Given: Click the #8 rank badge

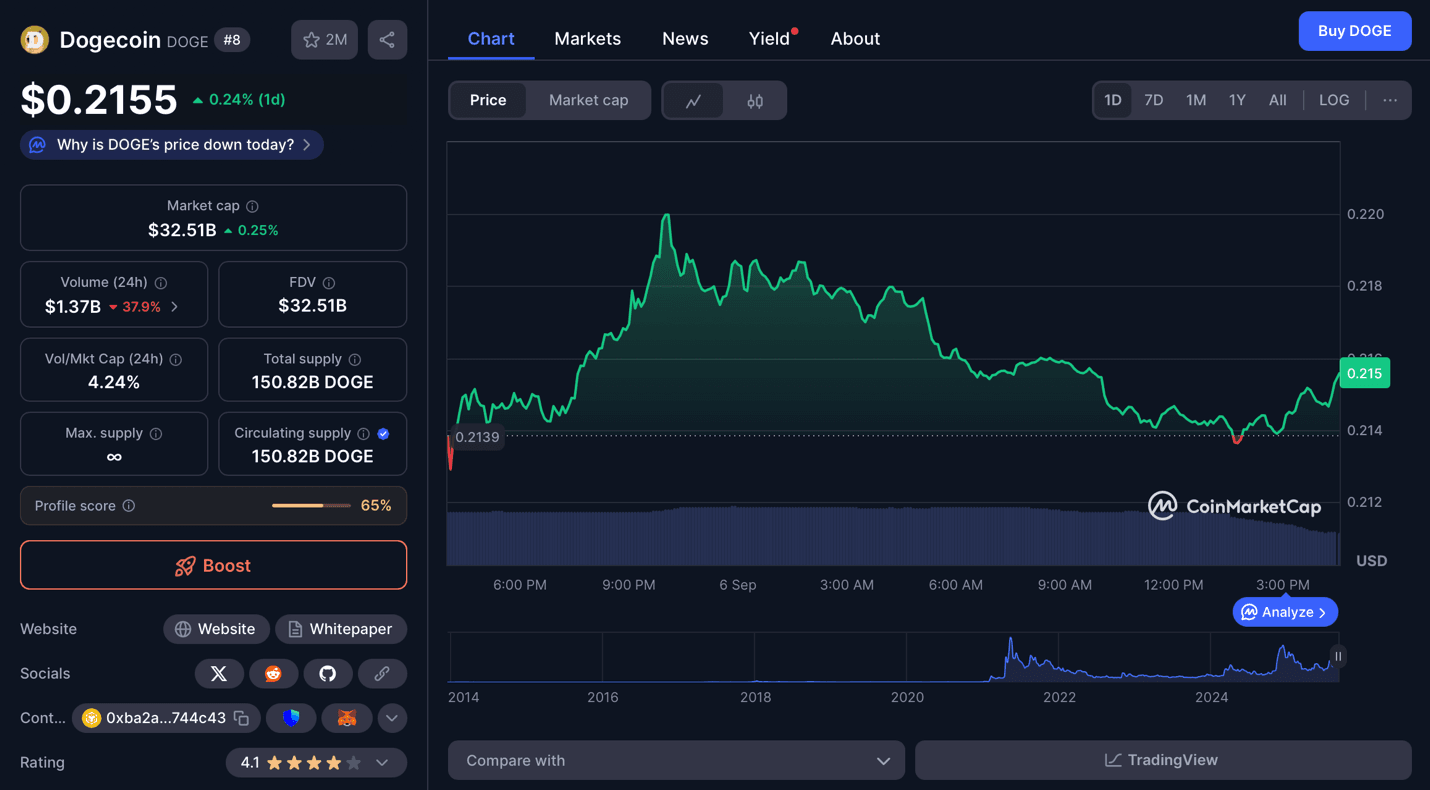Looking at the screenshot, I should pos(232,40).
